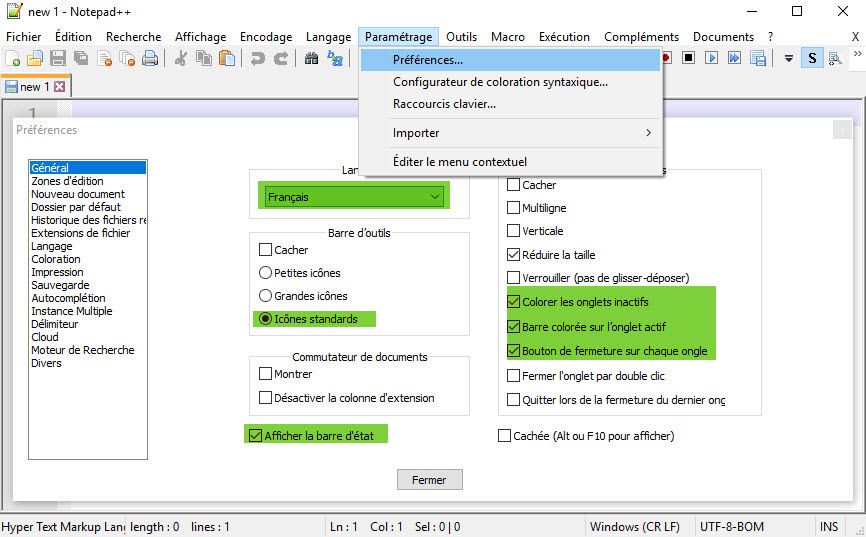This screenshot has width=866, height=537.
Task: Click the Save file diskette icon
Action: pos(58,58)
